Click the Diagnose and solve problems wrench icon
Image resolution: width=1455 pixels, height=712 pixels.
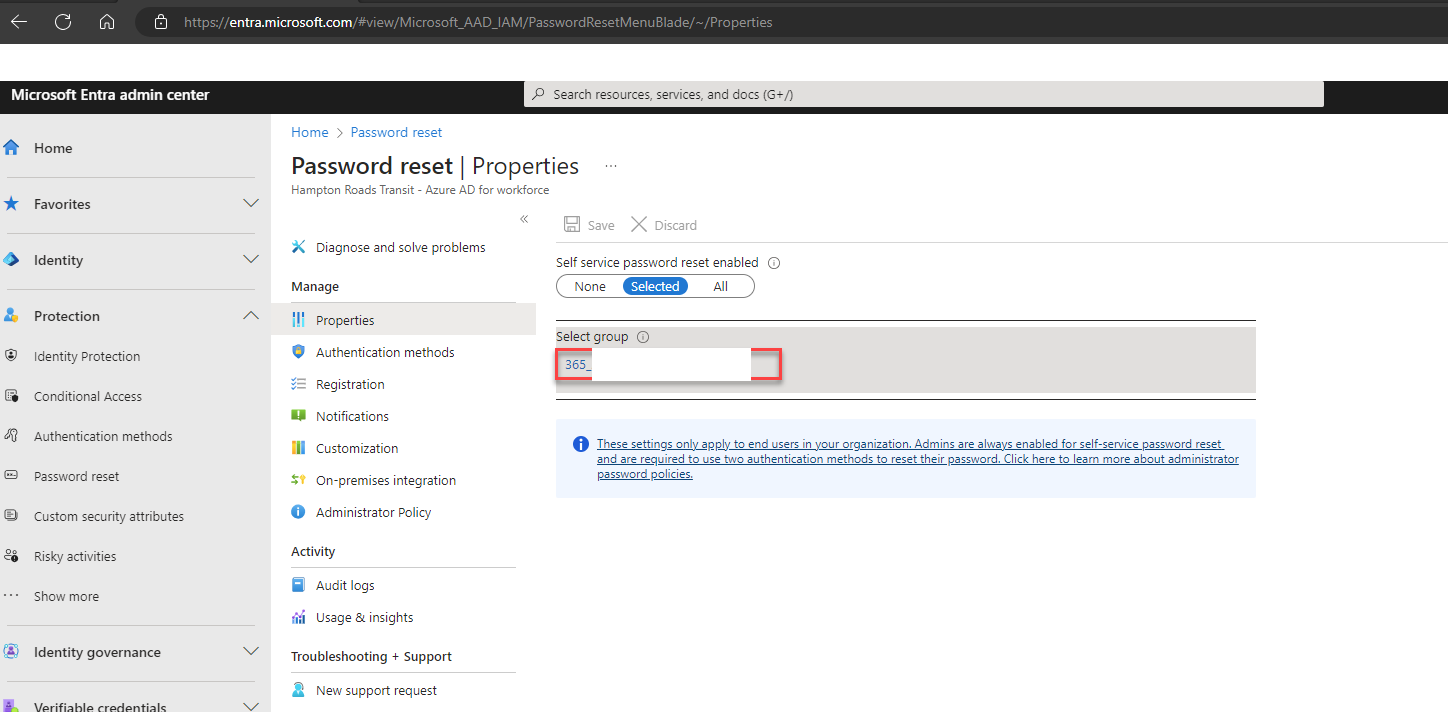click(298, 247)
